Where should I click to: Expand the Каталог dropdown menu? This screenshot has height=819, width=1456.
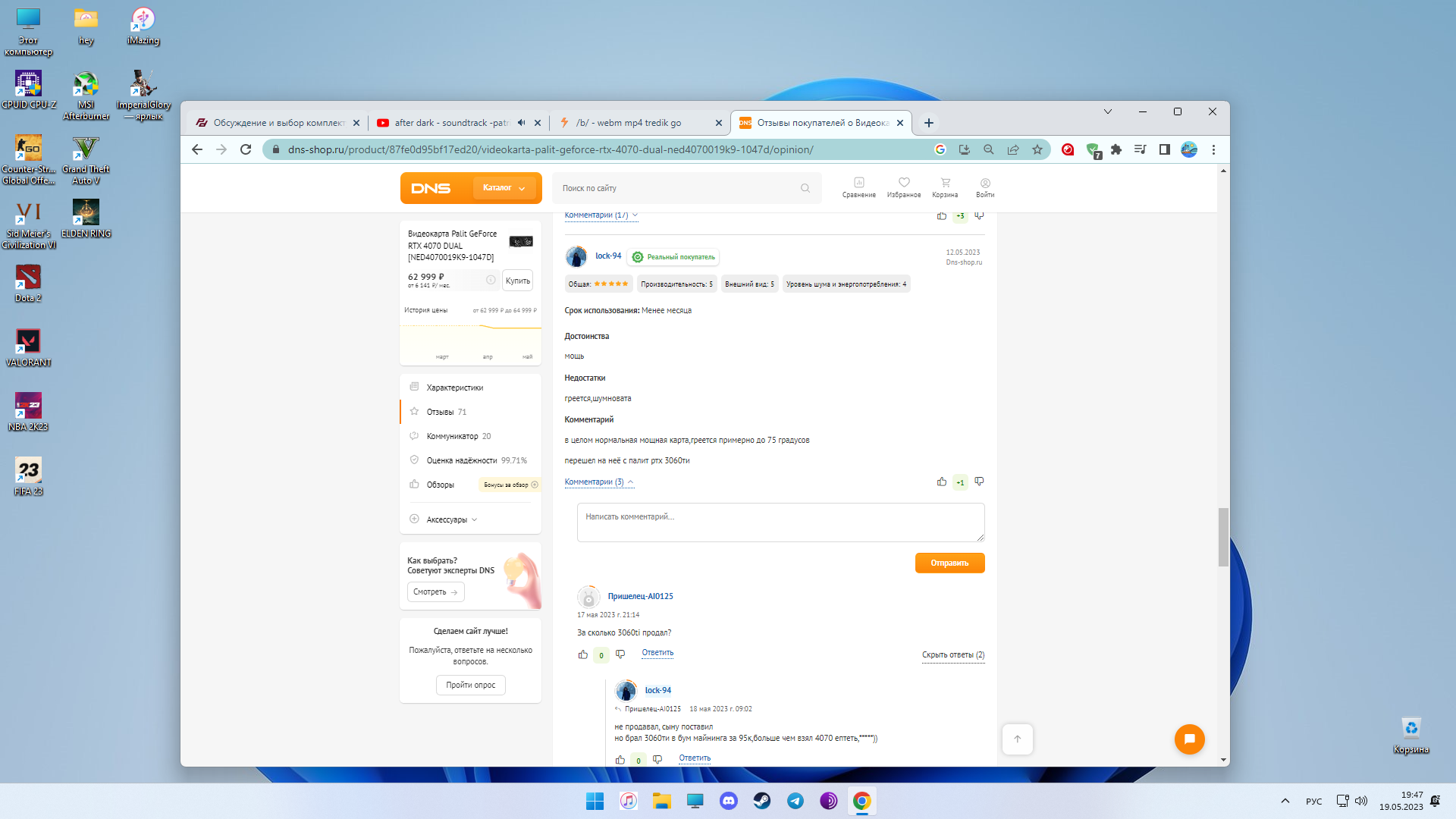tap(504, 188)
